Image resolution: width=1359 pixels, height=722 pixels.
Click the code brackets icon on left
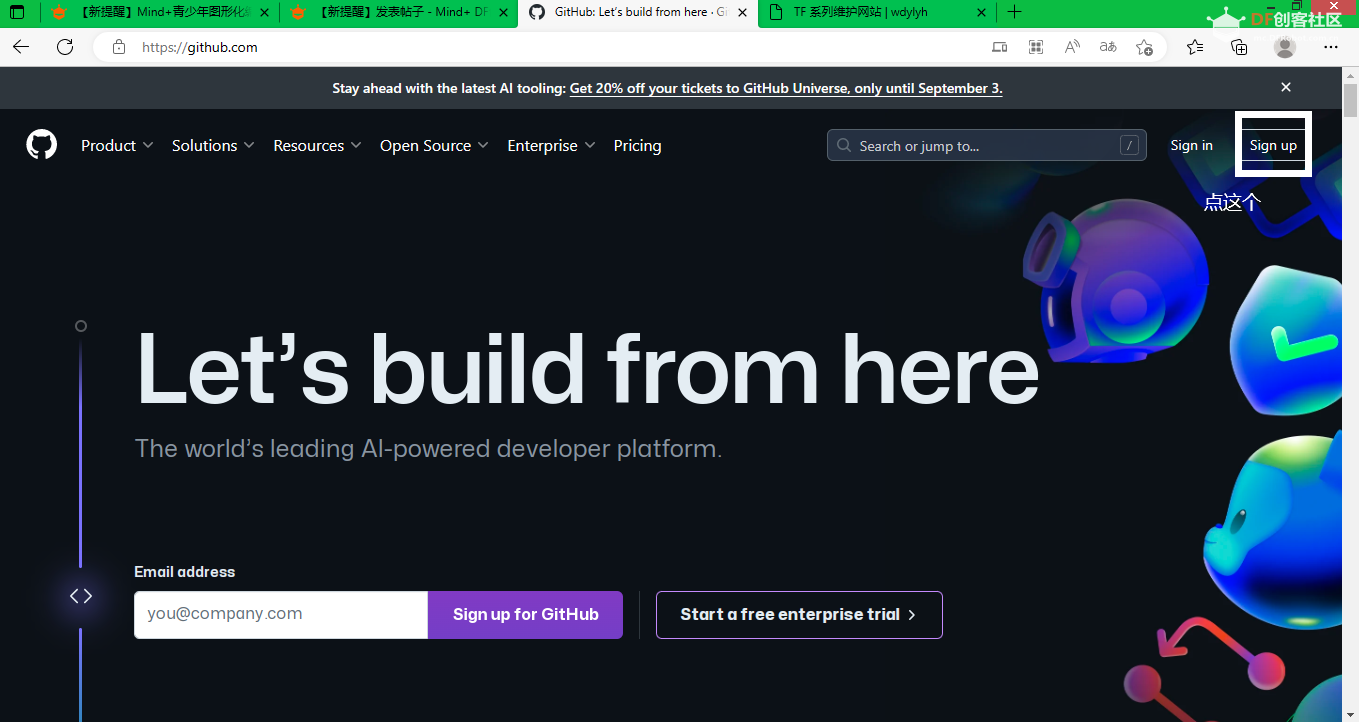pyautogui.click(x=81, y=596)
